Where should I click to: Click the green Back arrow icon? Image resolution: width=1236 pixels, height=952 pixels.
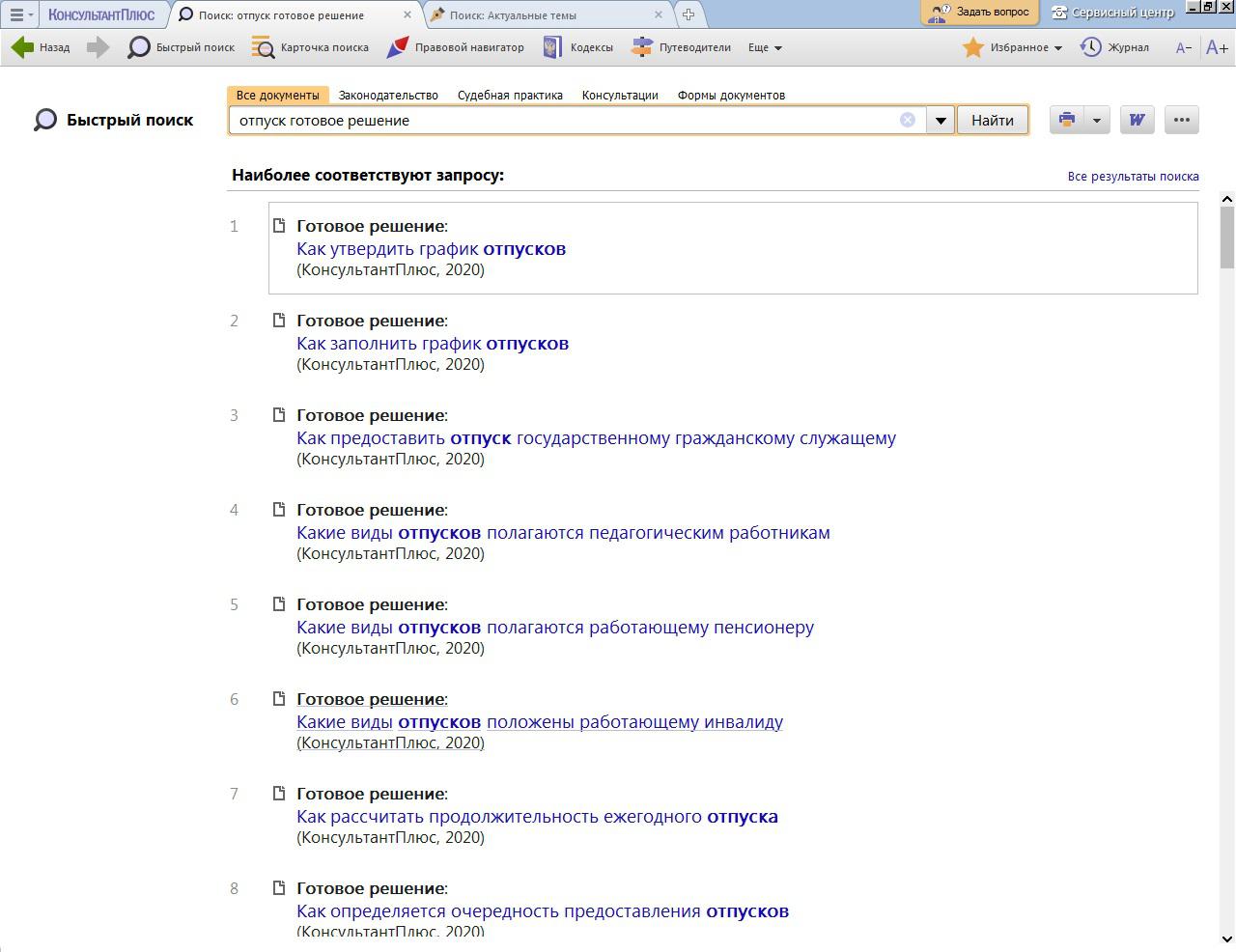[22, 47]
